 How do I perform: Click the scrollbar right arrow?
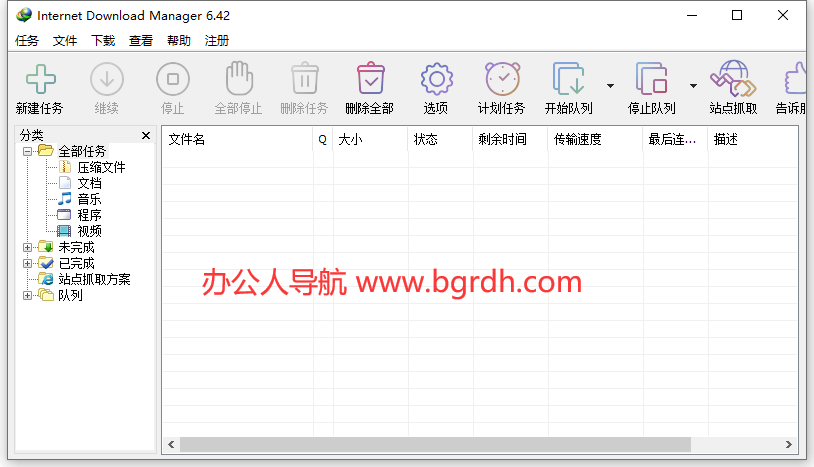tap(789, 445)
